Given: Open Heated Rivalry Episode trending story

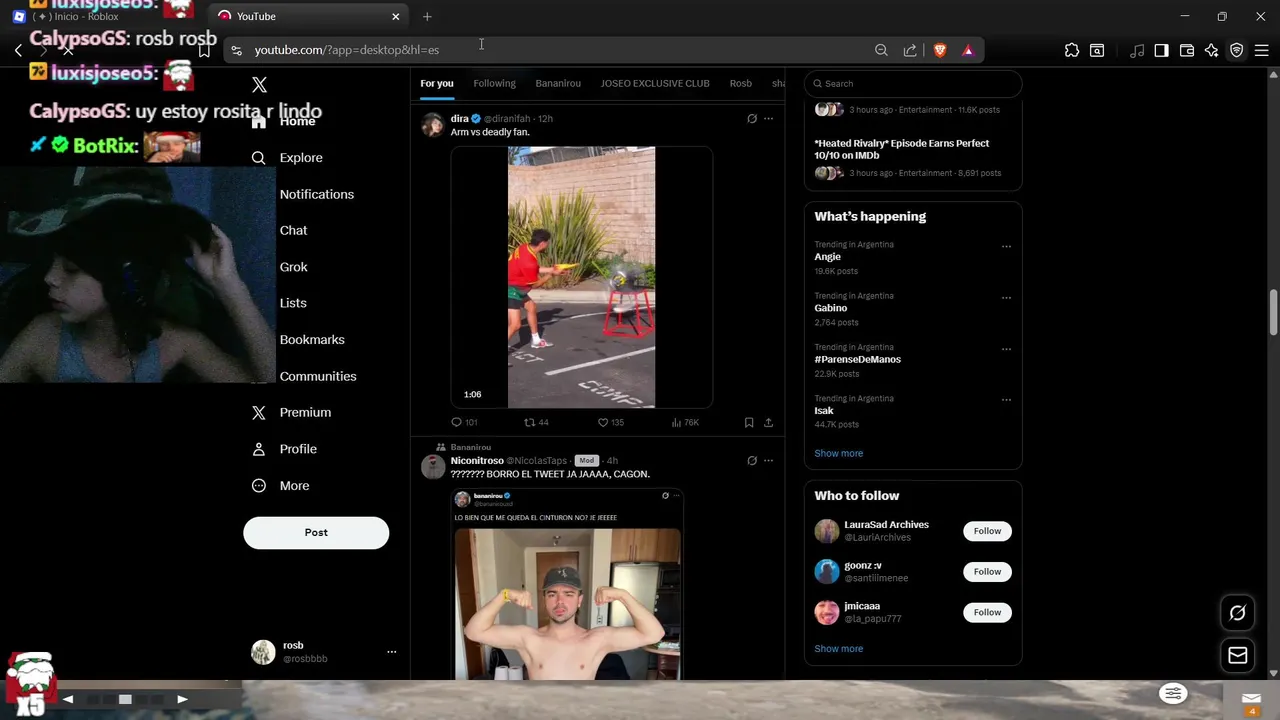Looking at the screenshot, I should 902,149.
